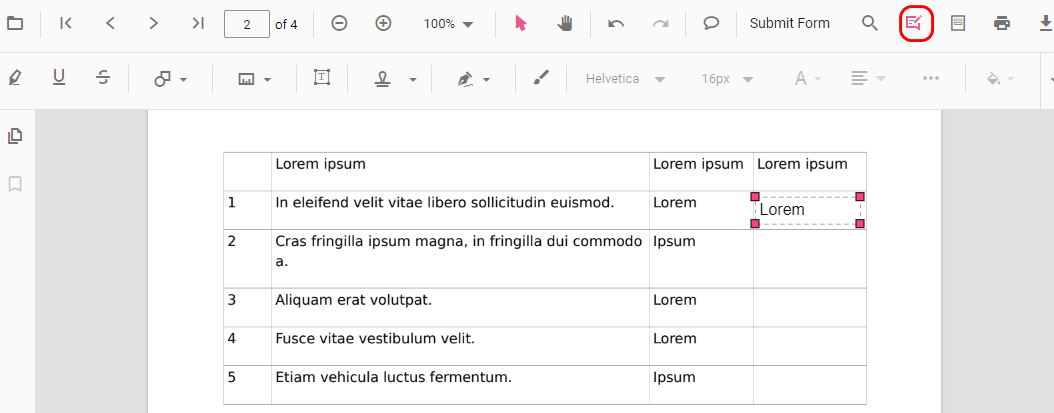1054x413 pixels.
Task: Zoom in with the plus icon
Action: [x=383, y=24]
